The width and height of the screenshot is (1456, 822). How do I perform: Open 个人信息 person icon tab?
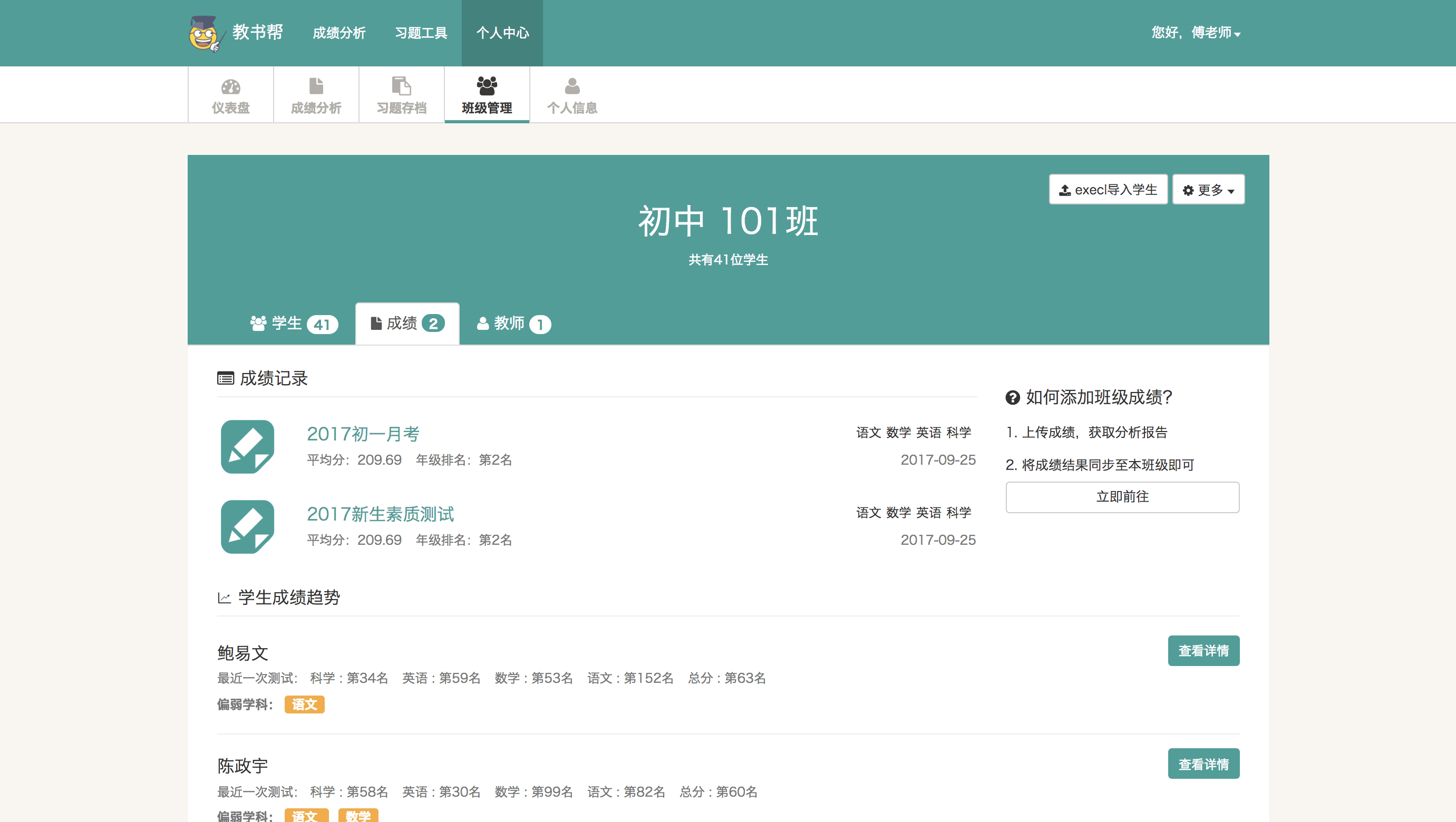click(x=572, y=95)
